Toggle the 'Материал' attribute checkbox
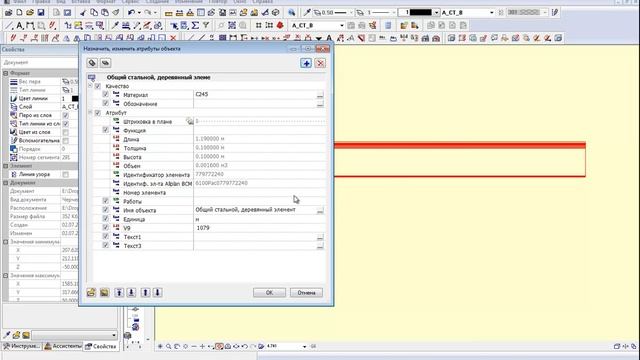Viewport: 640px width, 360px height. (x=105, y=95)
